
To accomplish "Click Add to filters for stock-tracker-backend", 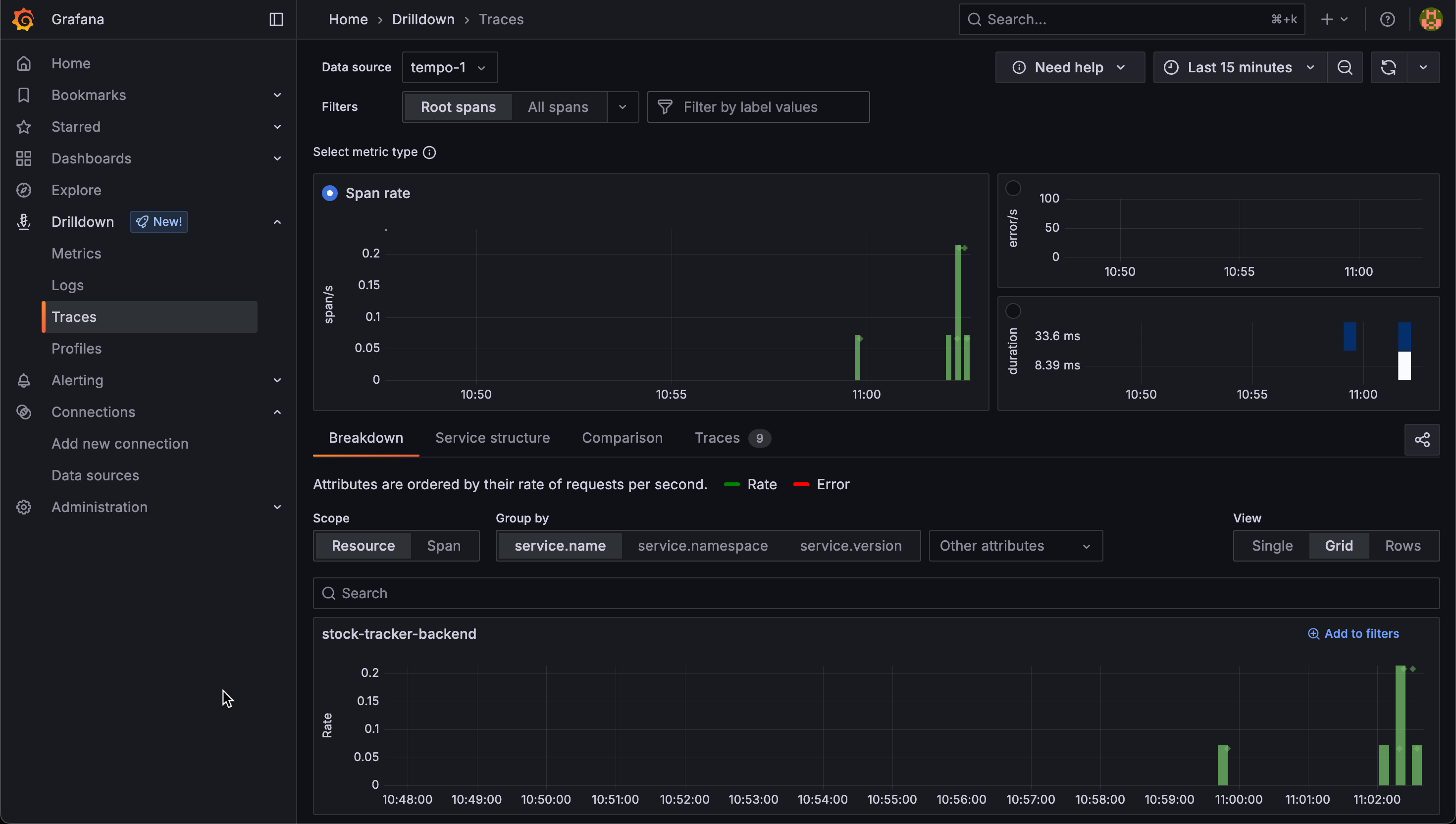I will (x=1353, y=634).
